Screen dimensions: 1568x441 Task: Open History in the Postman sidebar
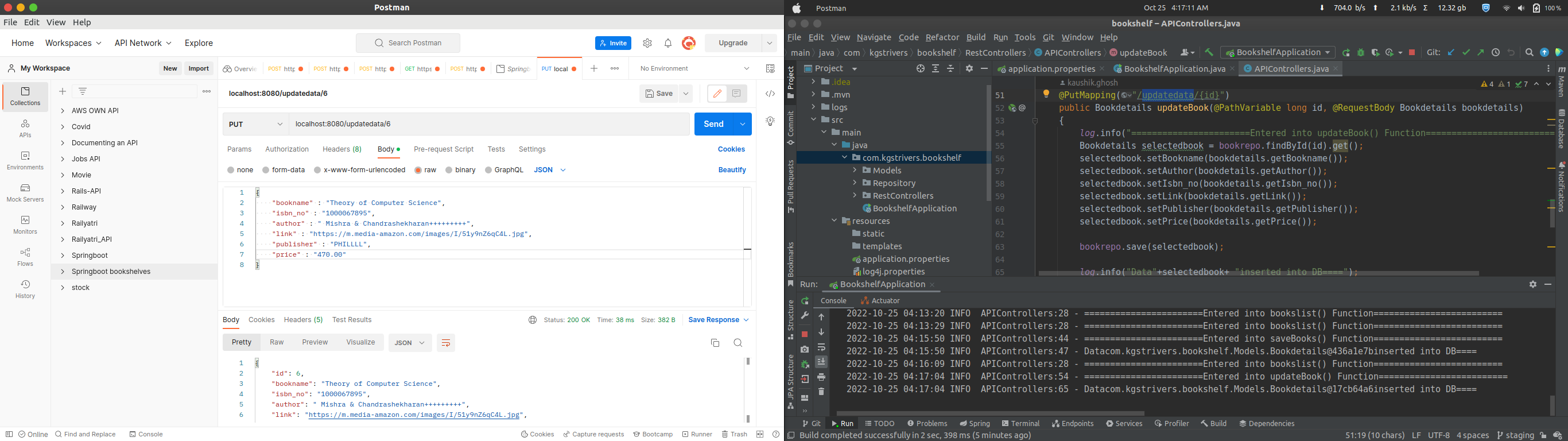25,289
